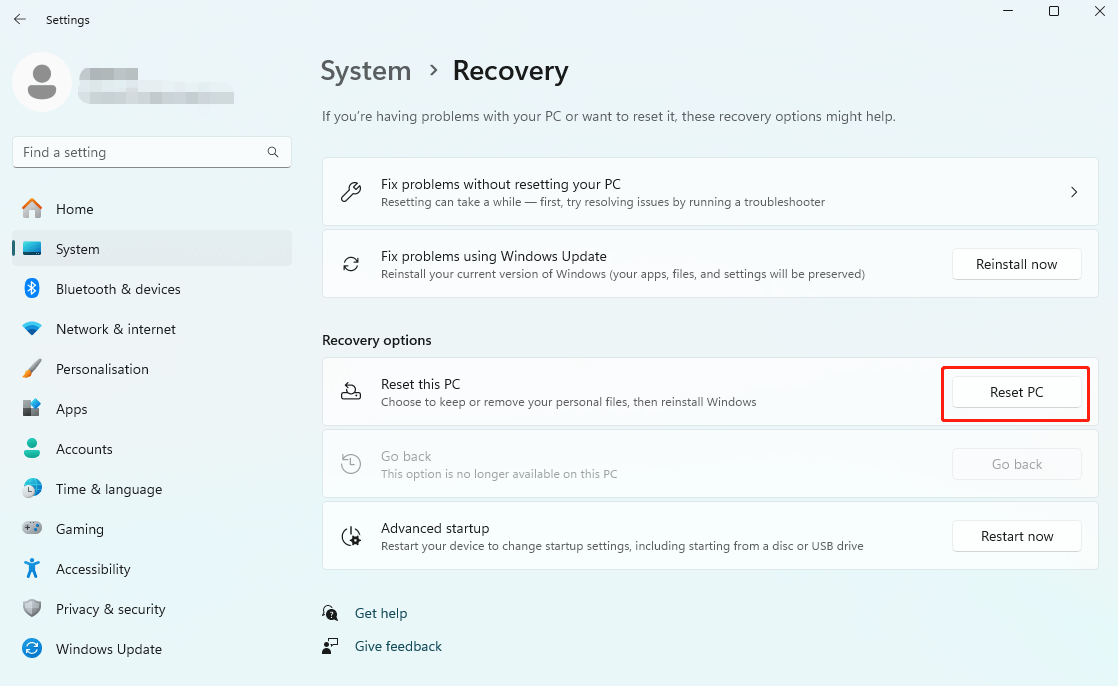The height and width of the screenshot is (686, 1118).
Task: Click the Give feedback person icon
Action: (329, 646)
